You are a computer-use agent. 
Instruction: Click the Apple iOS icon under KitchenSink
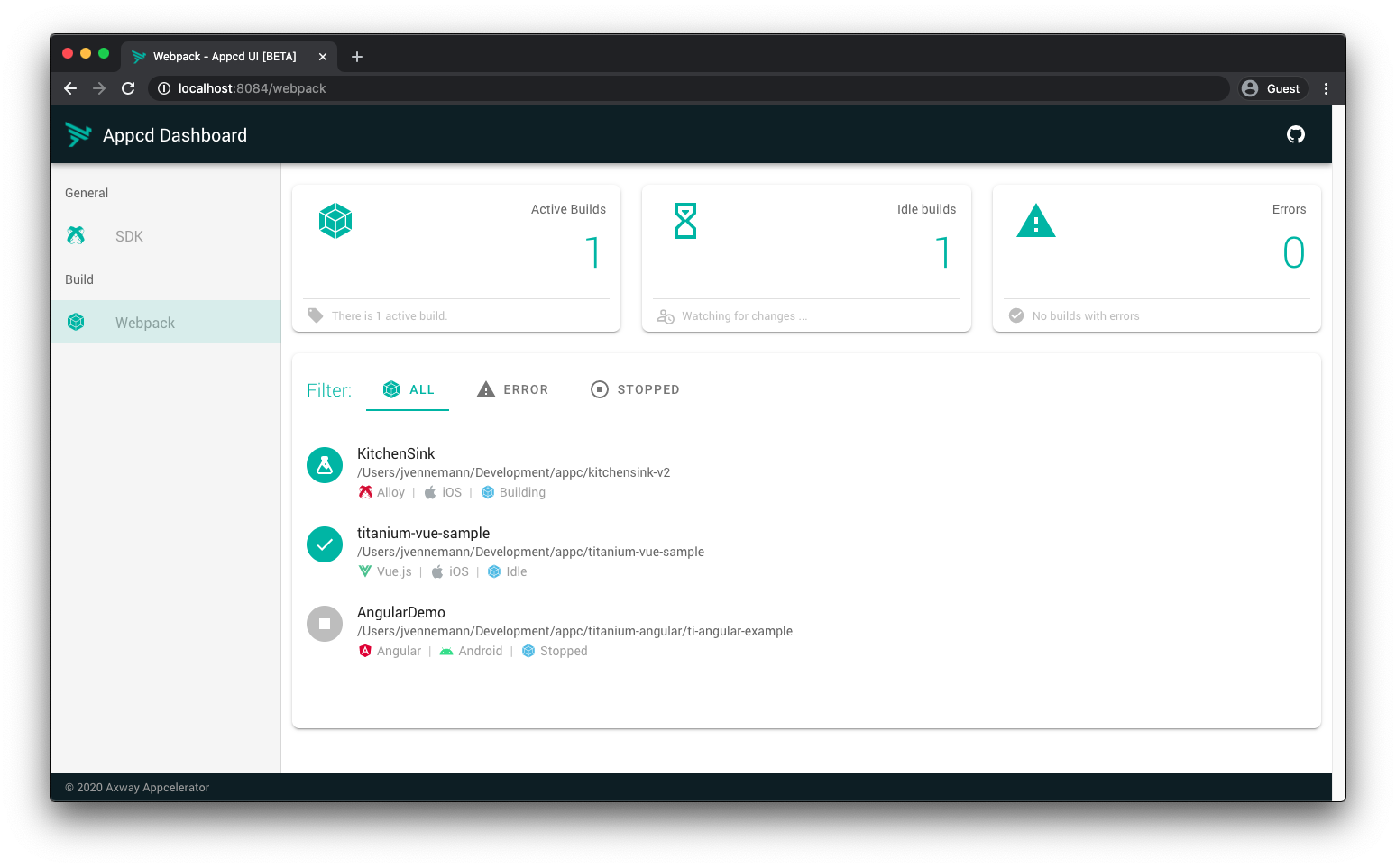tap(430, 492)
